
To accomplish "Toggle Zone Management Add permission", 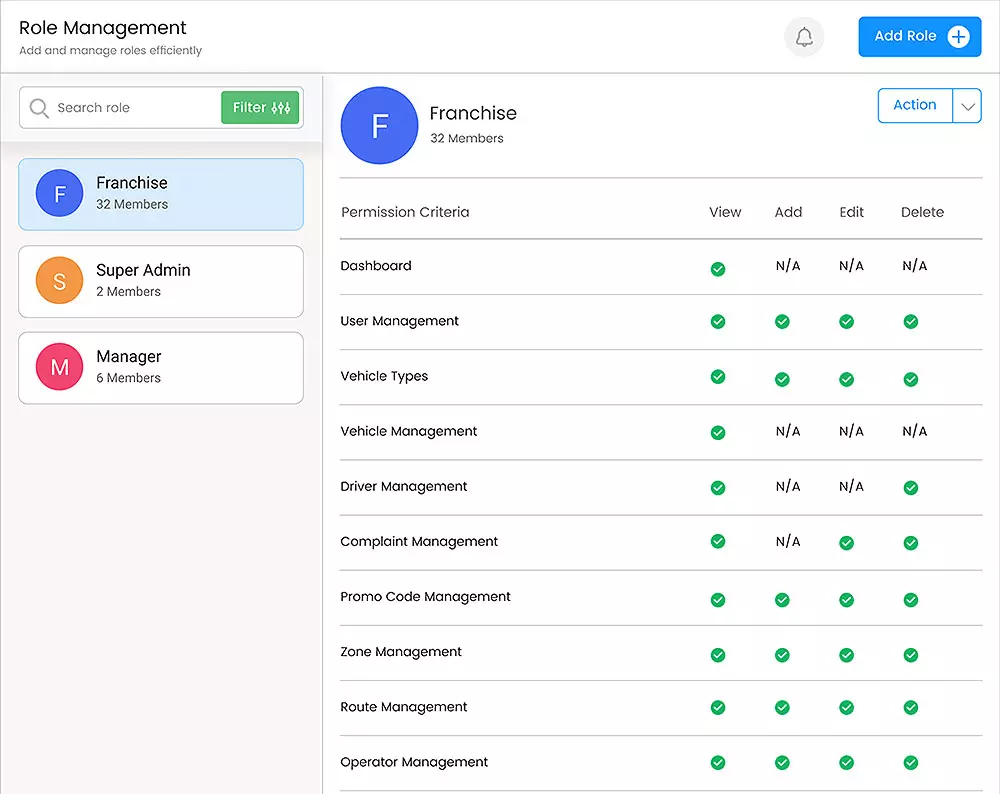I will (783, 655).
